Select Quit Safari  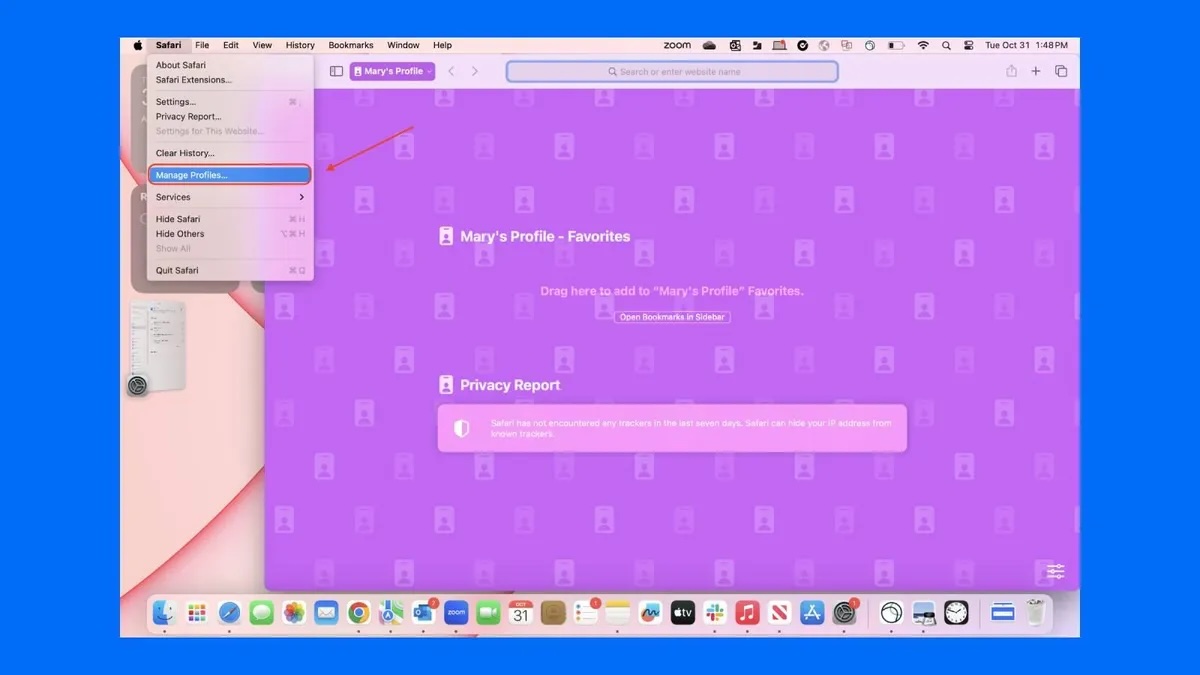tap(230, 270)
